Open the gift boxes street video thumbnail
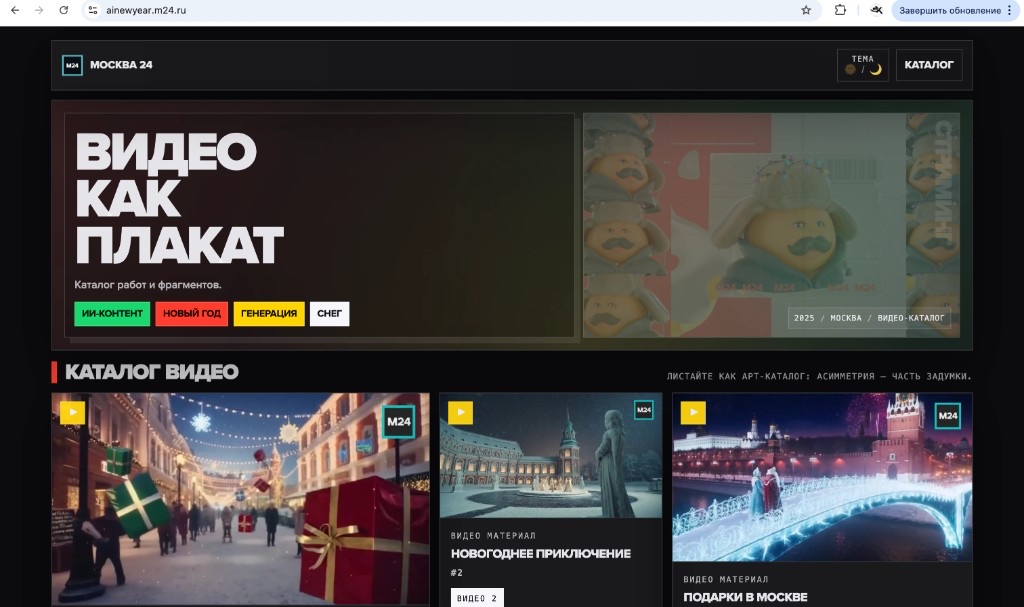1024x607 pixels. pyautogui.click(x=240, y=499)
